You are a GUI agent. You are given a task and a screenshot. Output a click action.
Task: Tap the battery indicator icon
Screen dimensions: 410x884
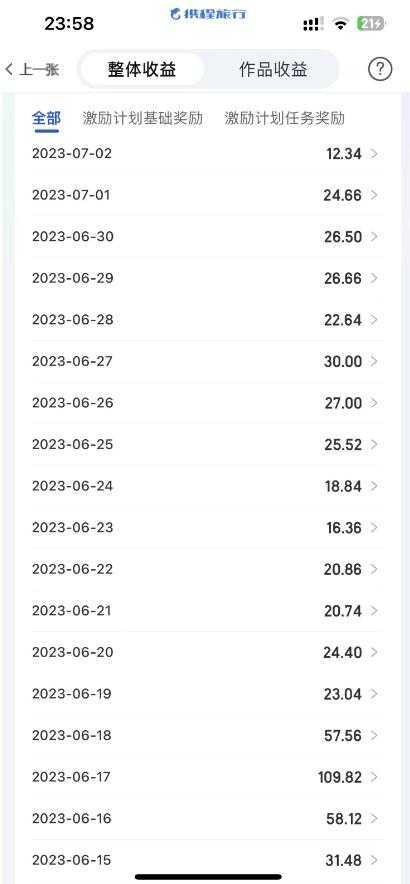coord(371,24)
